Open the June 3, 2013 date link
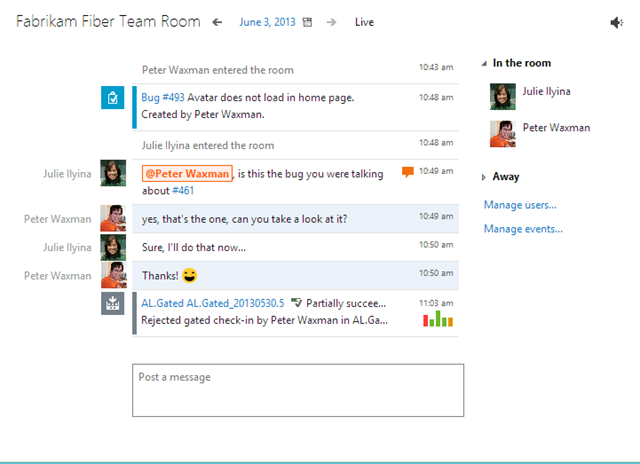 [x=267, y=22]
